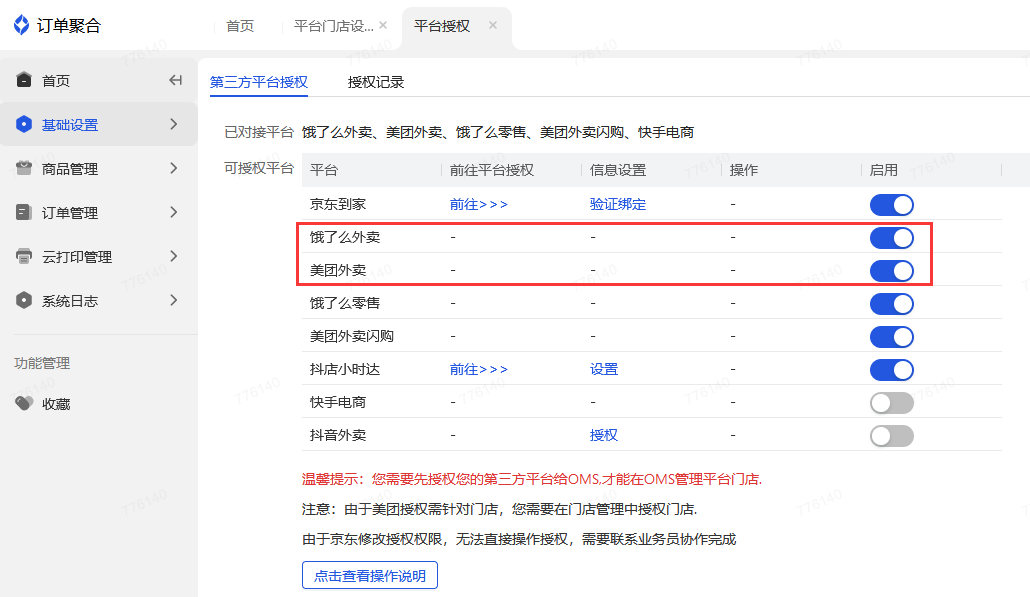The width and height of the screenshot is (1030, 597).
Task: Click the 首页 house icon in the sidebar
Action: (x=24, y=79)
